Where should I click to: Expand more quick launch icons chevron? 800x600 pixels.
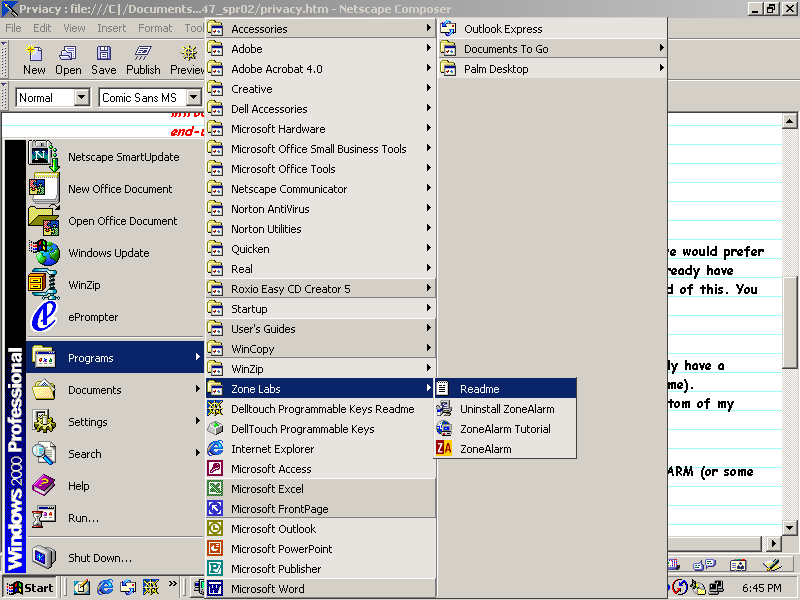(x=172, y=584)
